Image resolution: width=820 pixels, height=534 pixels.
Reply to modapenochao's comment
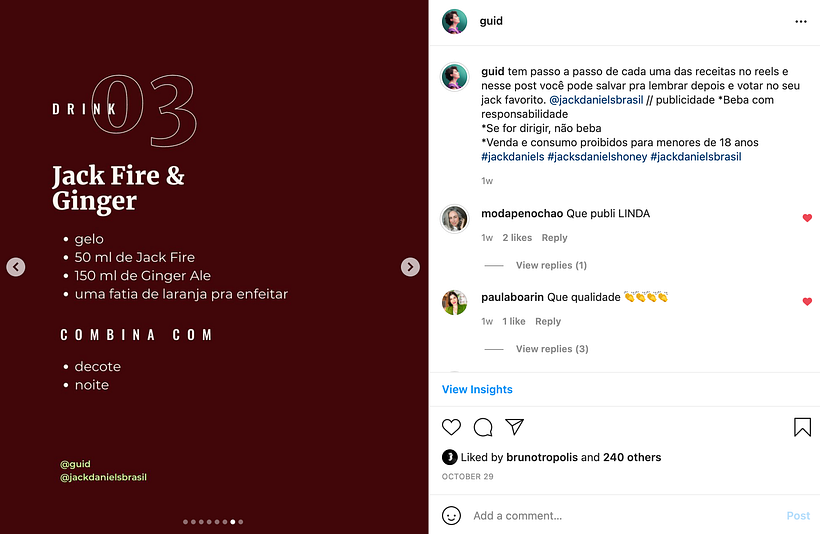coord(554,237)
